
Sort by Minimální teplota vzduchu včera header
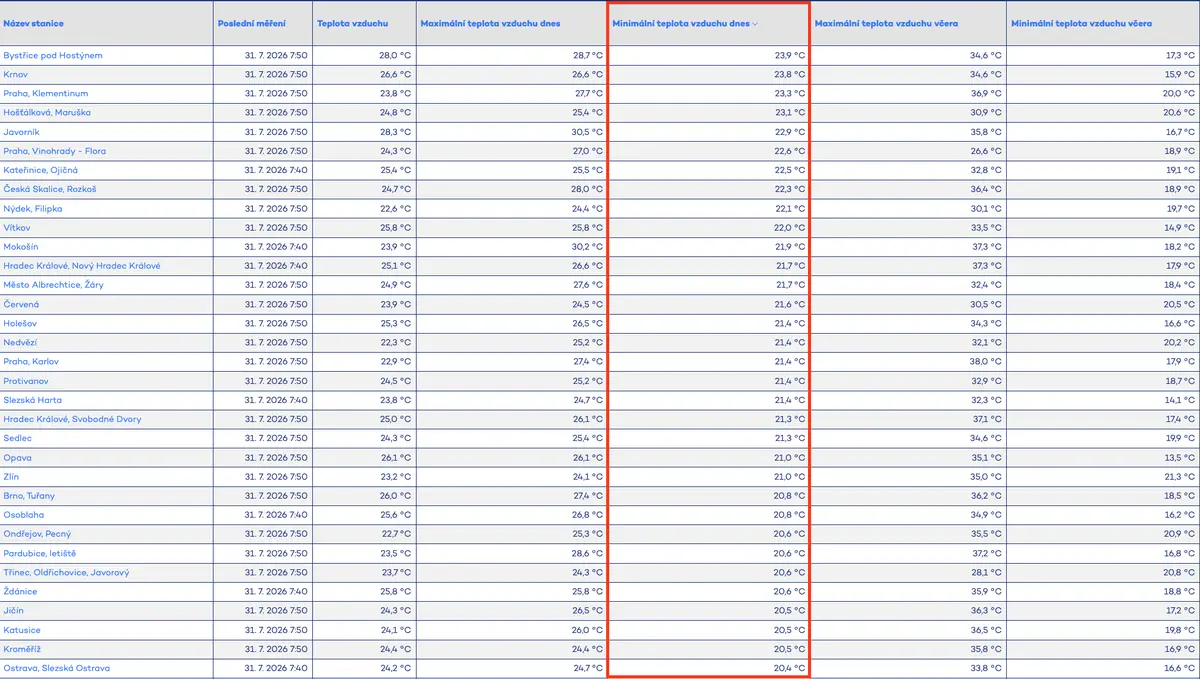tap(1080, 23)
